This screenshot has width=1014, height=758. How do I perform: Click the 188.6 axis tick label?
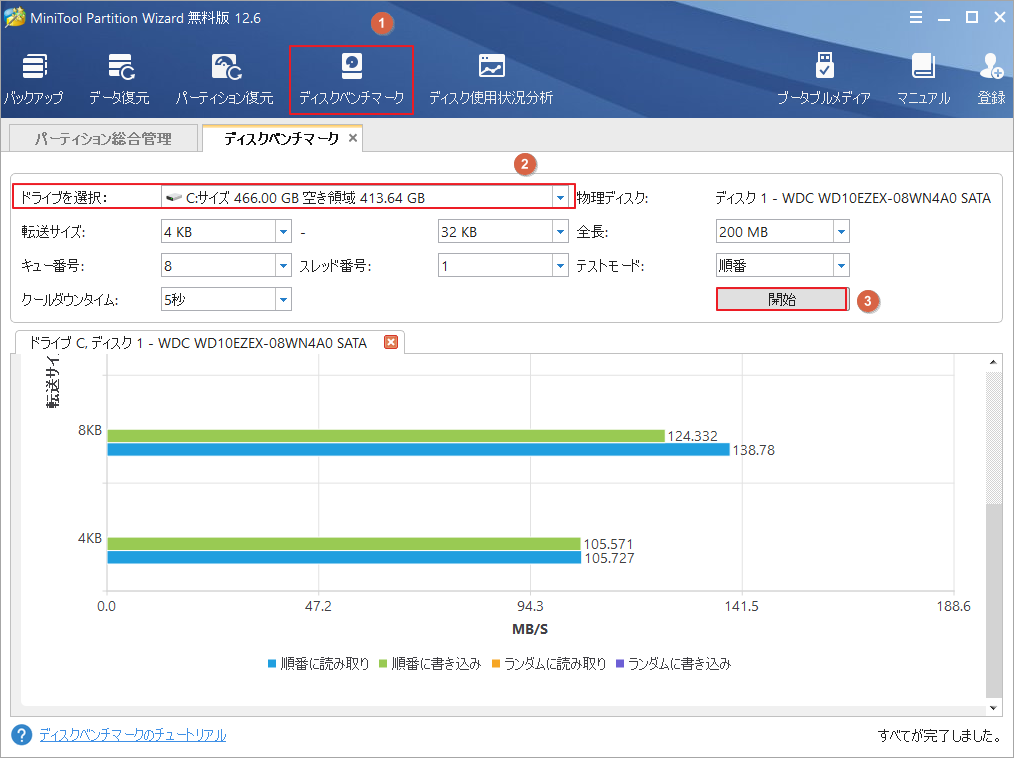pyautogui.click(x=954, y=606)
